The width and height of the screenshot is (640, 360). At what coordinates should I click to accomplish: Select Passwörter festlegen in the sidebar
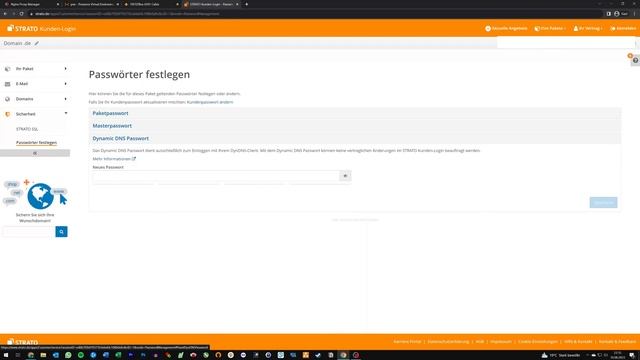point(36,143)
